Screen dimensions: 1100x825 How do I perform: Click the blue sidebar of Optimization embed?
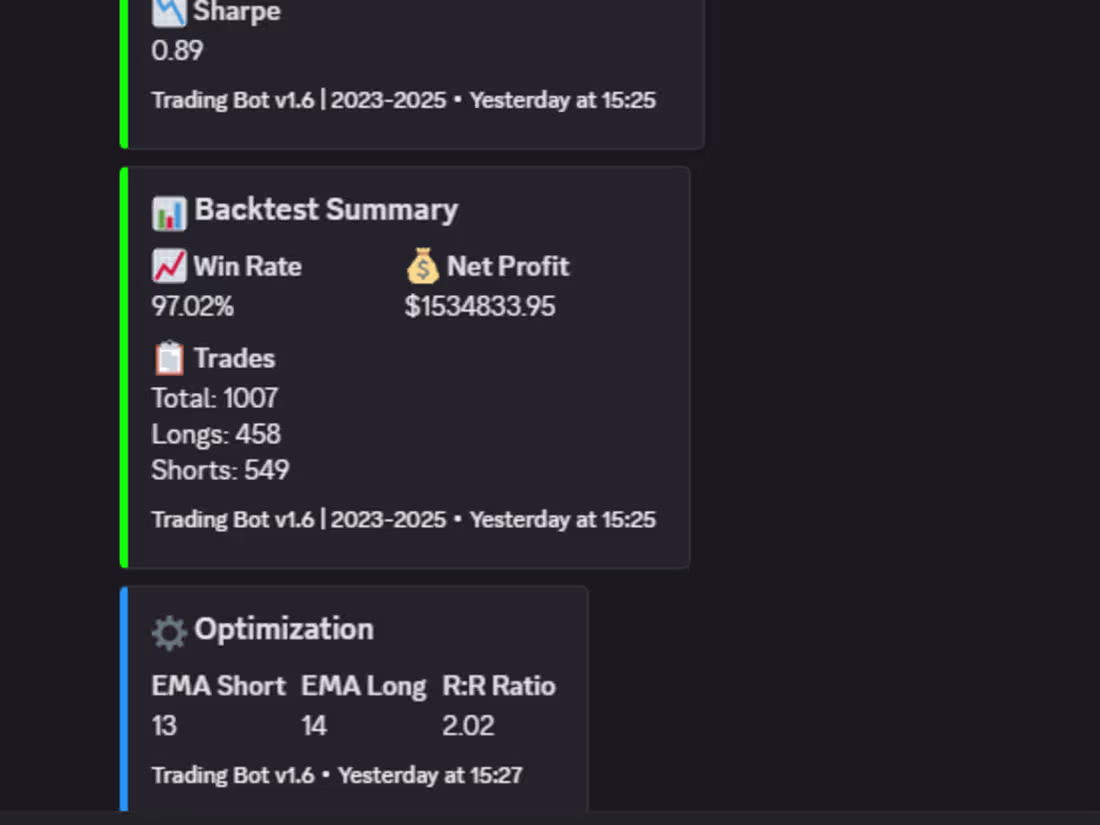coord(123,700)
